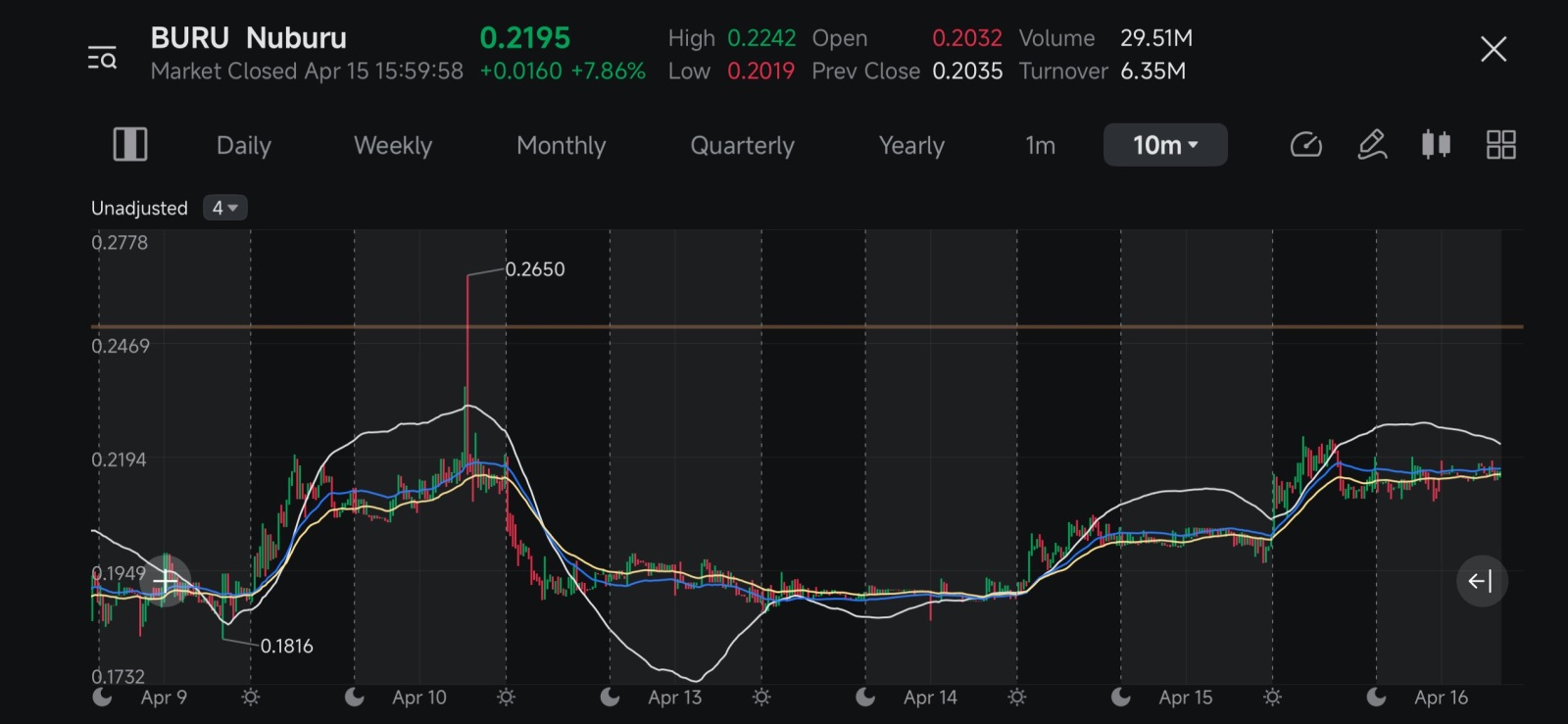Open the indicator gauge icon
The width and height of the screenshot is (1568, 724).
1306,145
